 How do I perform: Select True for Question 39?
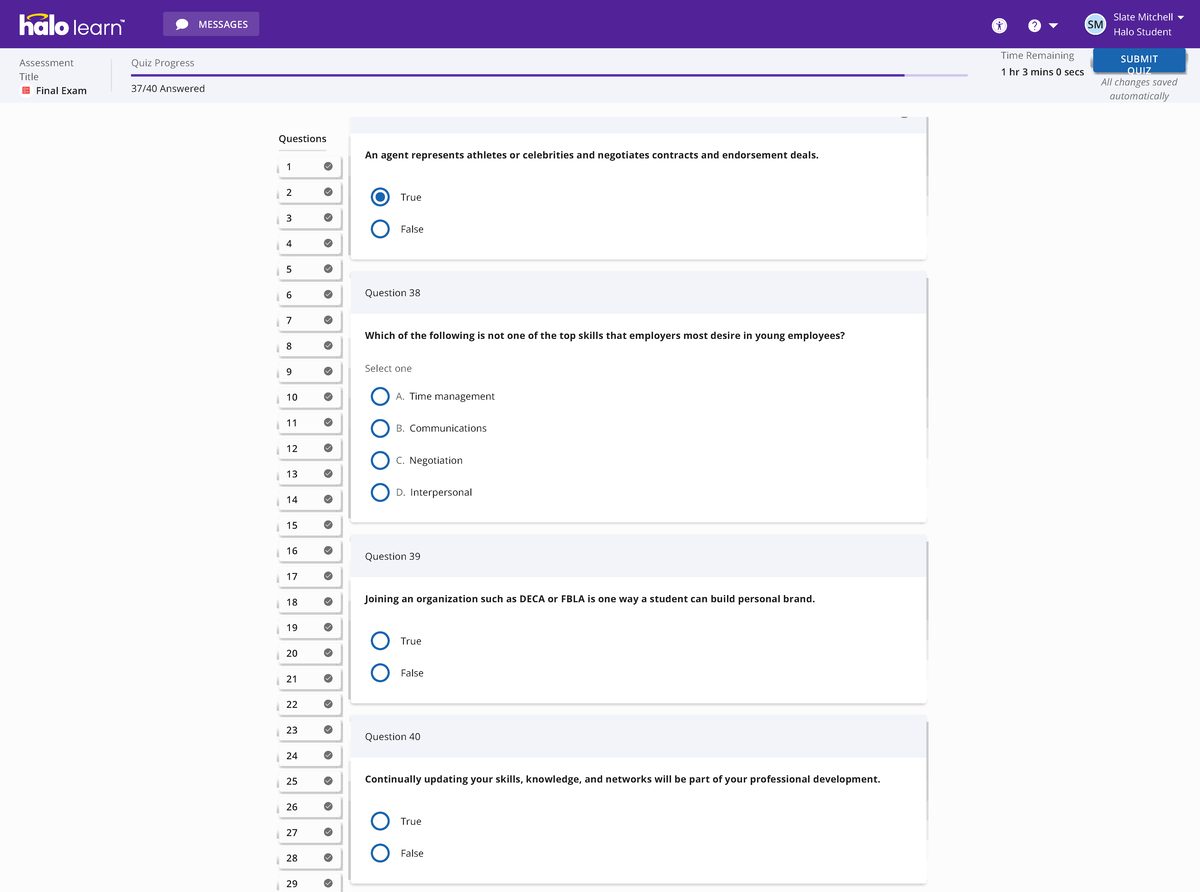click(380, 641)
